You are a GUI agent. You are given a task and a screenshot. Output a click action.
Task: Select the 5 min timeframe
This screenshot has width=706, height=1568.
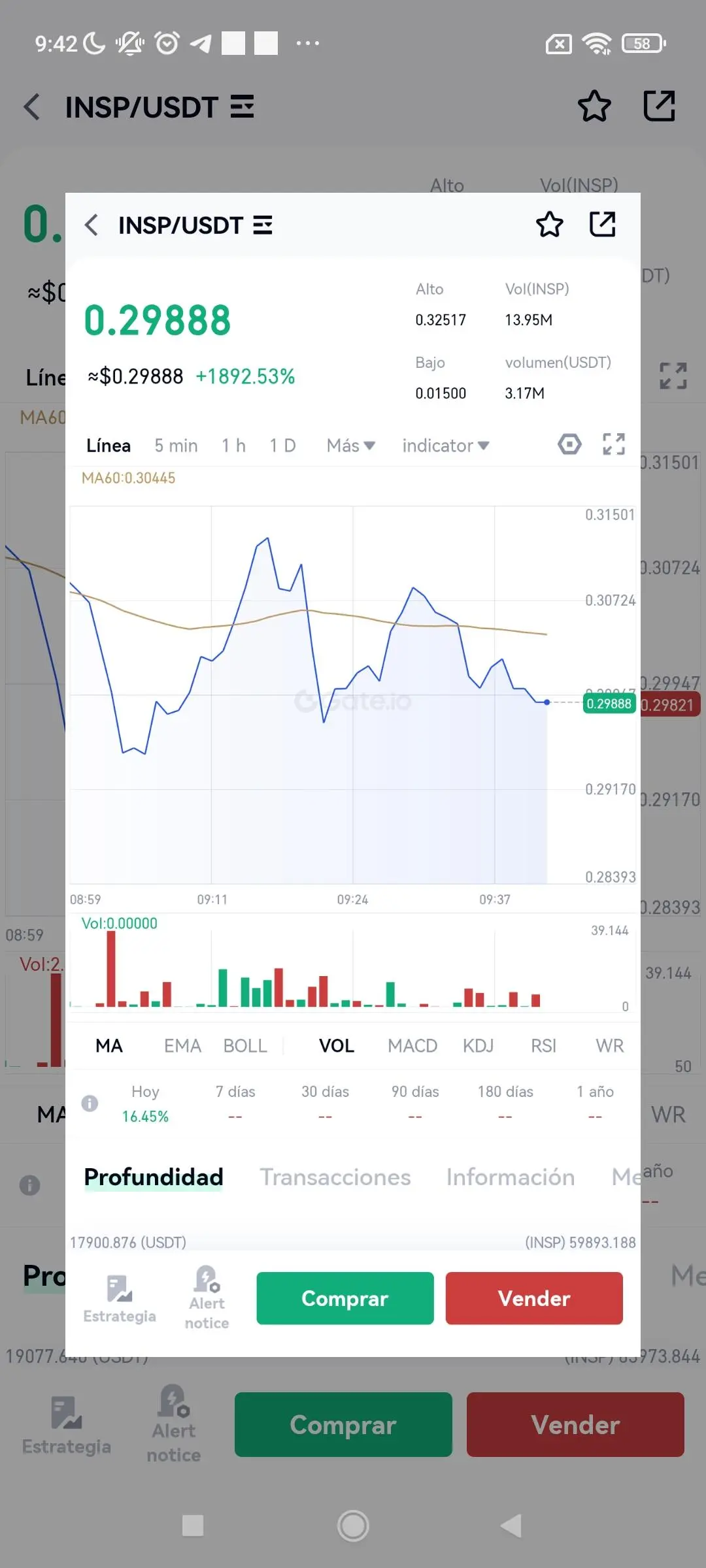[x=176, y=446]
